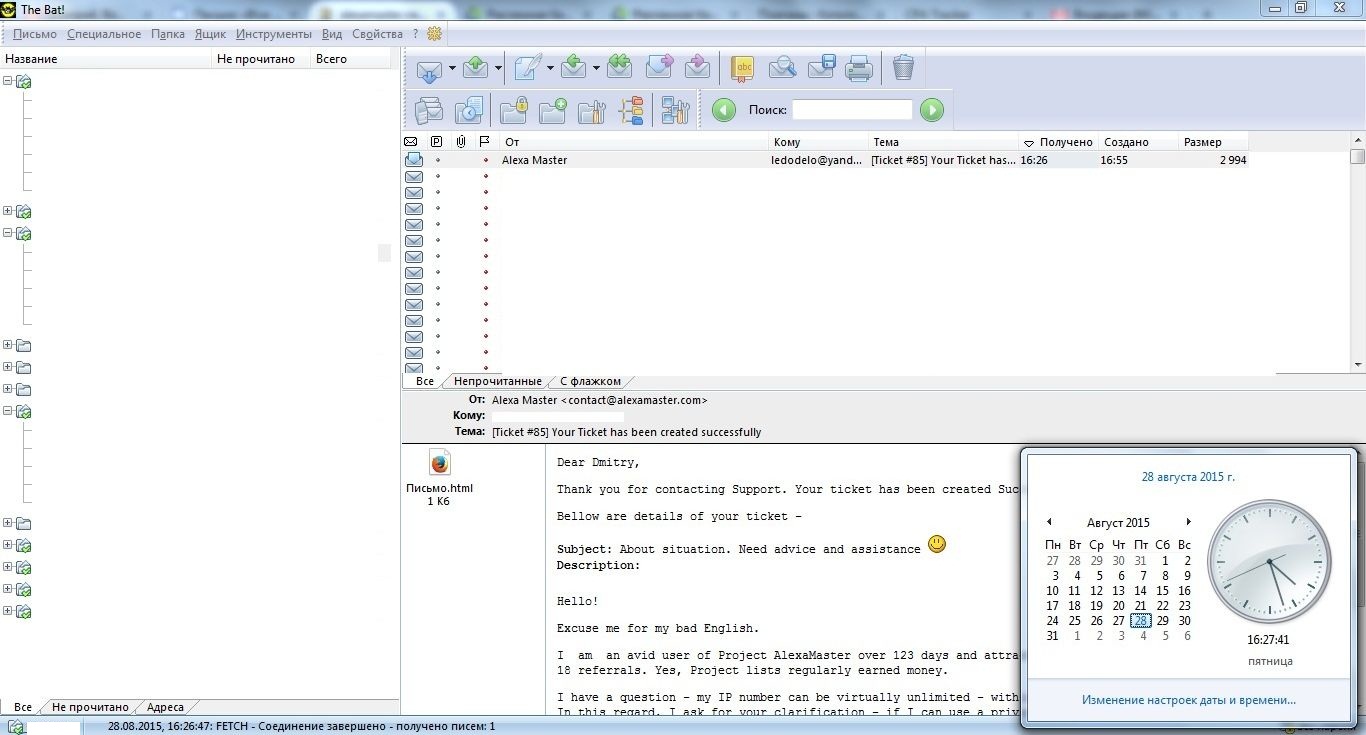Viewport: 1366px width, 735px height.
Task: Switch to the Непрочитанные tab
Action: coord(497,381)
